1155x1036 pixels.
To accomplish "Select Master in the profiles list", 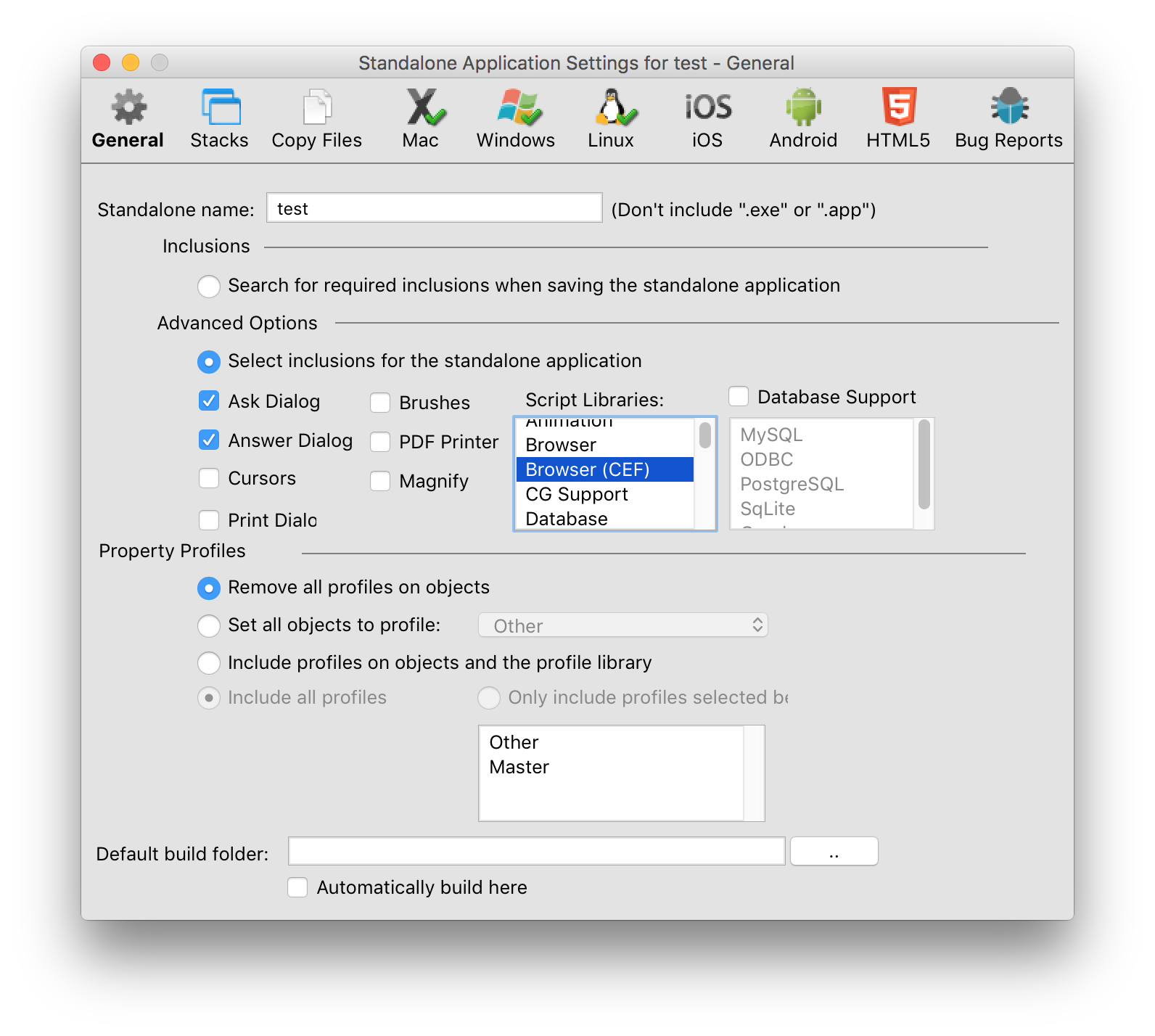I will click(x=612, y=767).
